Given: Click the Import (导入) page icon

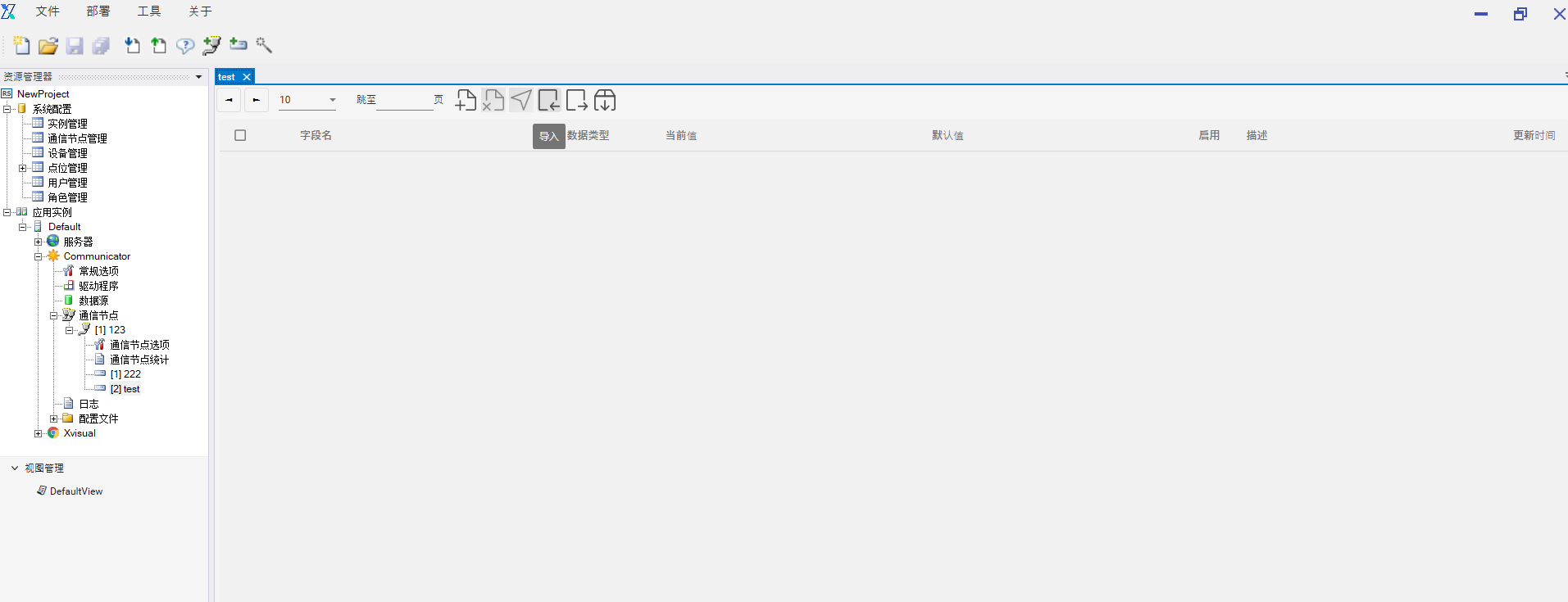Looking at the screenshot, I should point(549,100).
